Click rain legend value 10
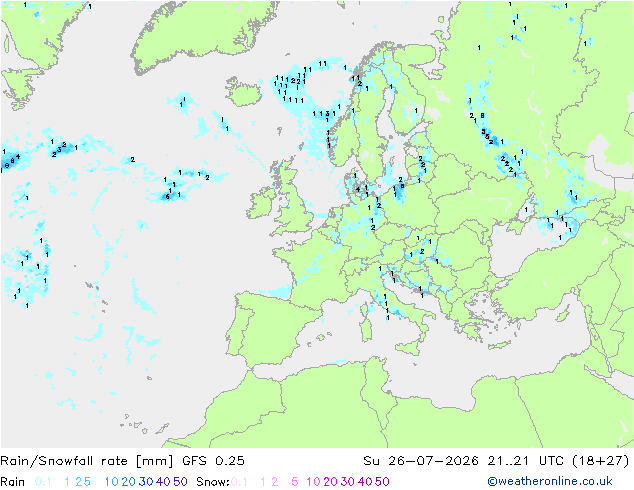634x490 pixels. [111, 482]
